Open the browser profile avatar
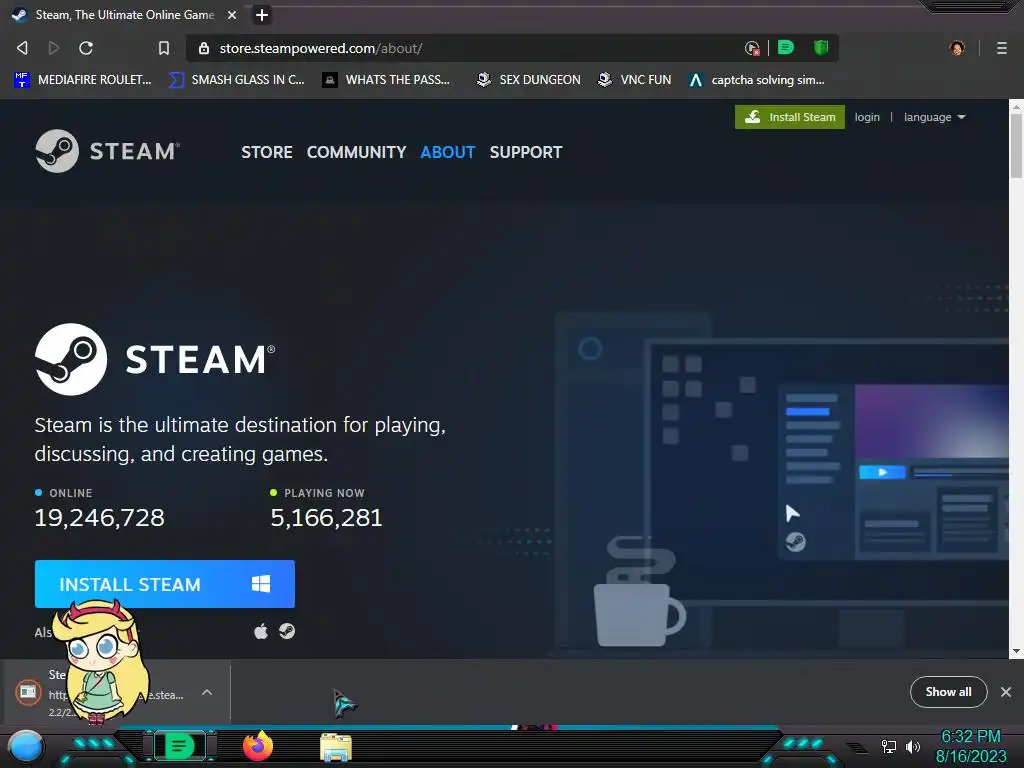The height and width of the screenshot is (768, 1024). [957, 48]
